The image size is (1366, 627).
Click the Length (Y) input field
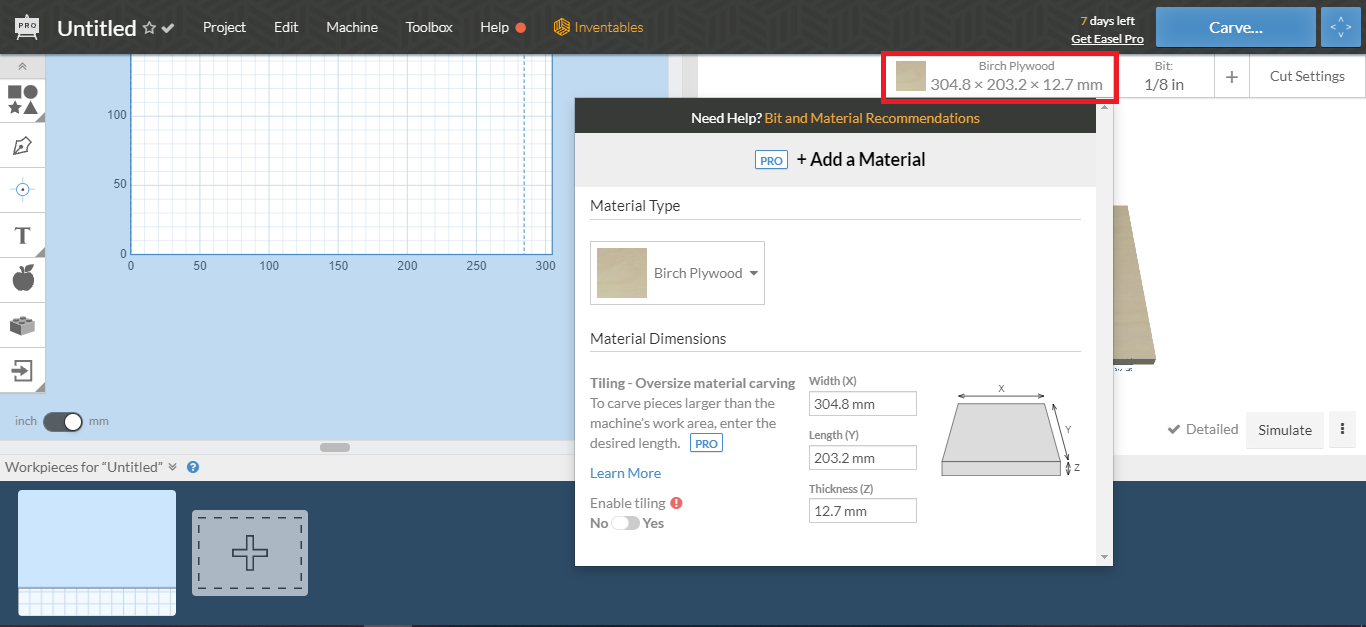click(862, 458)
